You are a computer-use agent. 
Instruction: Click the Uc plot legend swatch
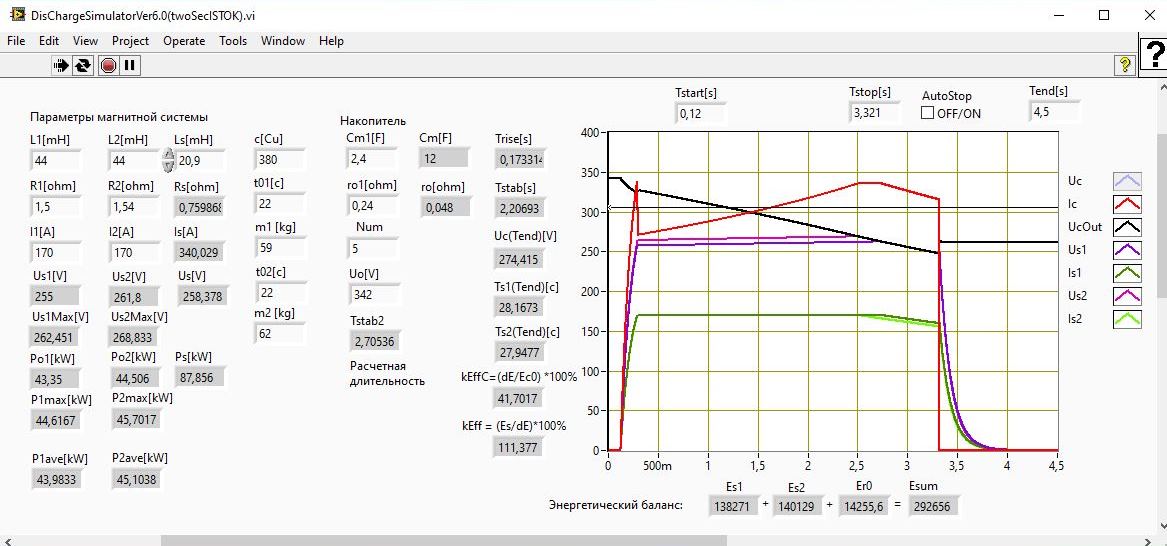click(1127, 181)
